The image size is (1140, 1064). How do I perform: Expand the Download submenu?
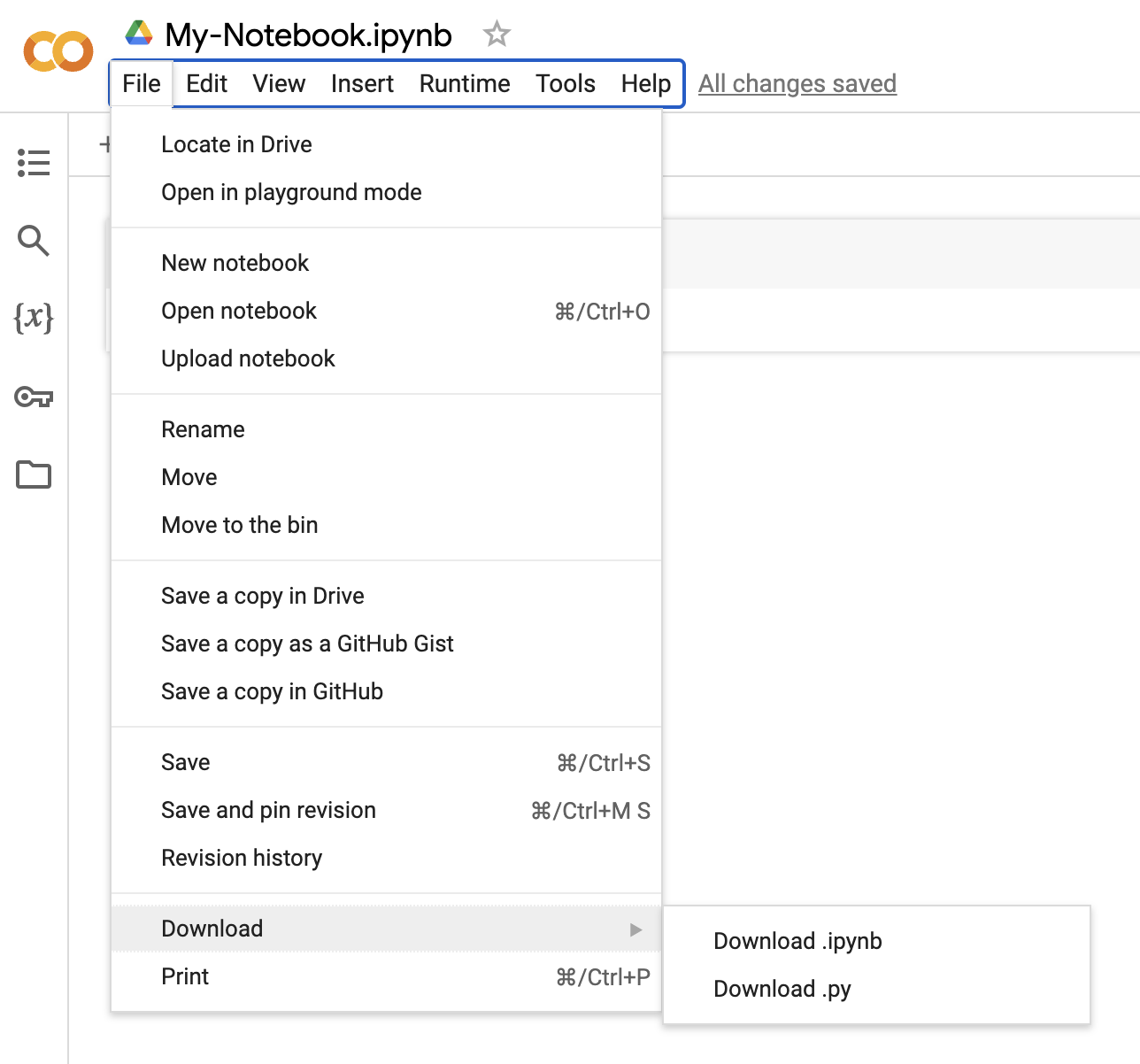pyautogui.click(x=212, y=928)
